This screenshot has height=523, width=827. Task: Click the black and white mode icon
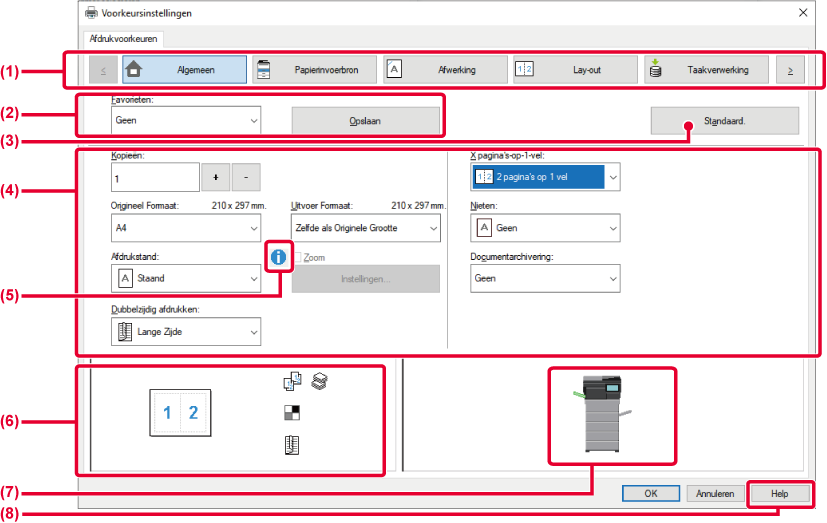[x=292, y=413]
